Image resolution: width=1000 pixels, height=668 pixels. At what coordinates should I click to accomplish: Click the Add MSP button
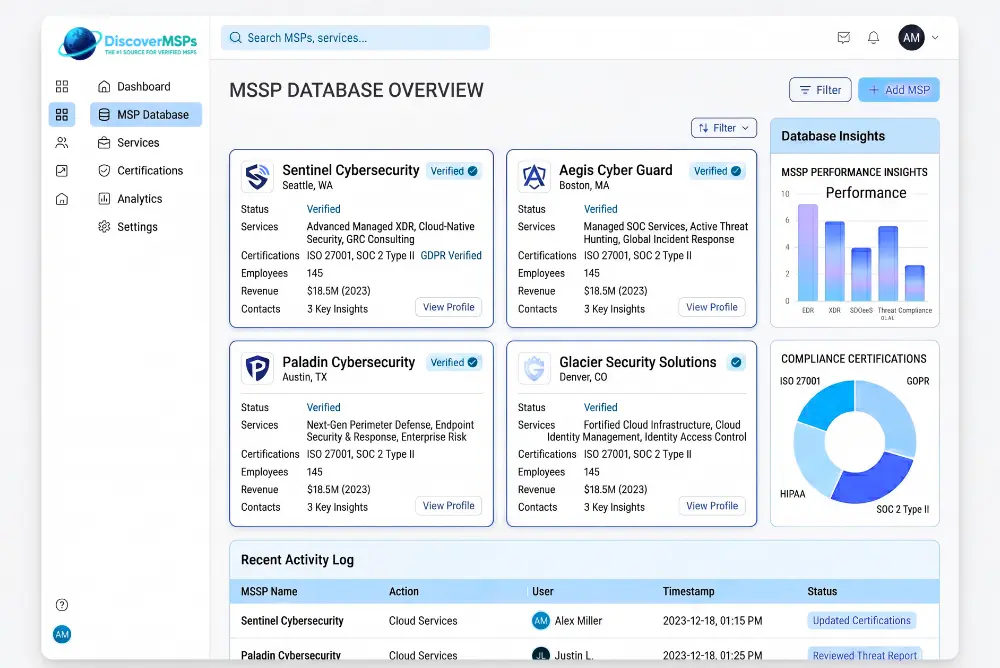[x=899, y=90]
